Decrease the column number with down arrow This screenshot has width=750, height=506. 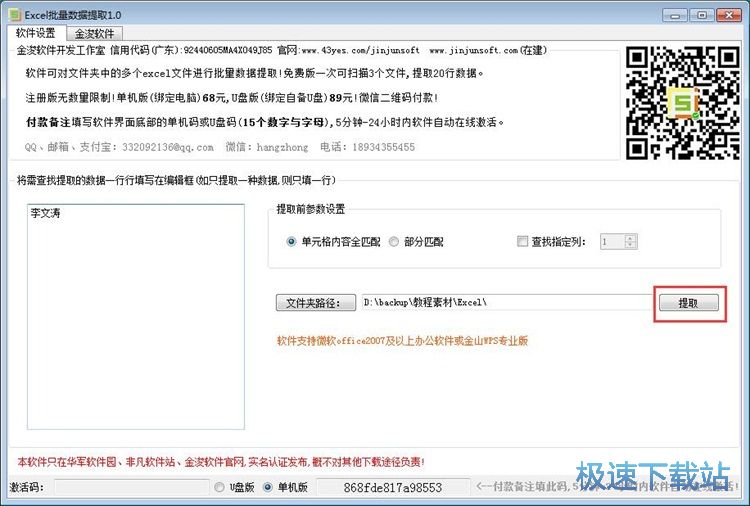point(631,245)
